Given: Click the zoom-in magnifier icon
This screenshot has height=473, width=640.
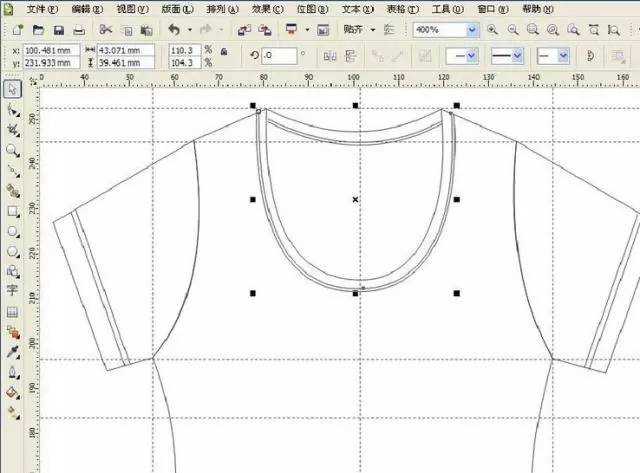Looking at the screenshot, I should (492, 30).
